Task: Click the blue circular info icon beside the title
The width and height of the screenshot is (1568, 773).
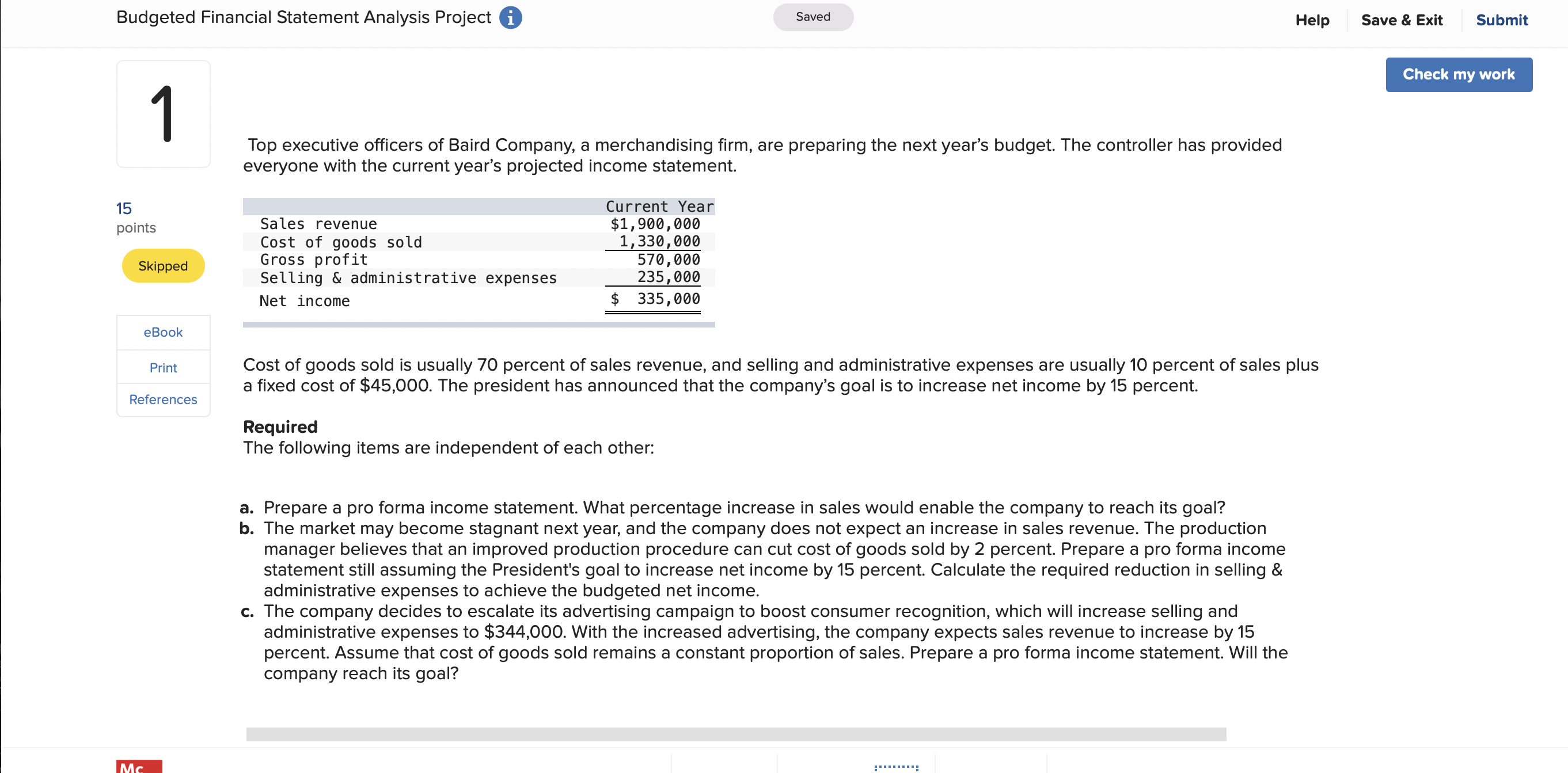Action: click(511, 17)
